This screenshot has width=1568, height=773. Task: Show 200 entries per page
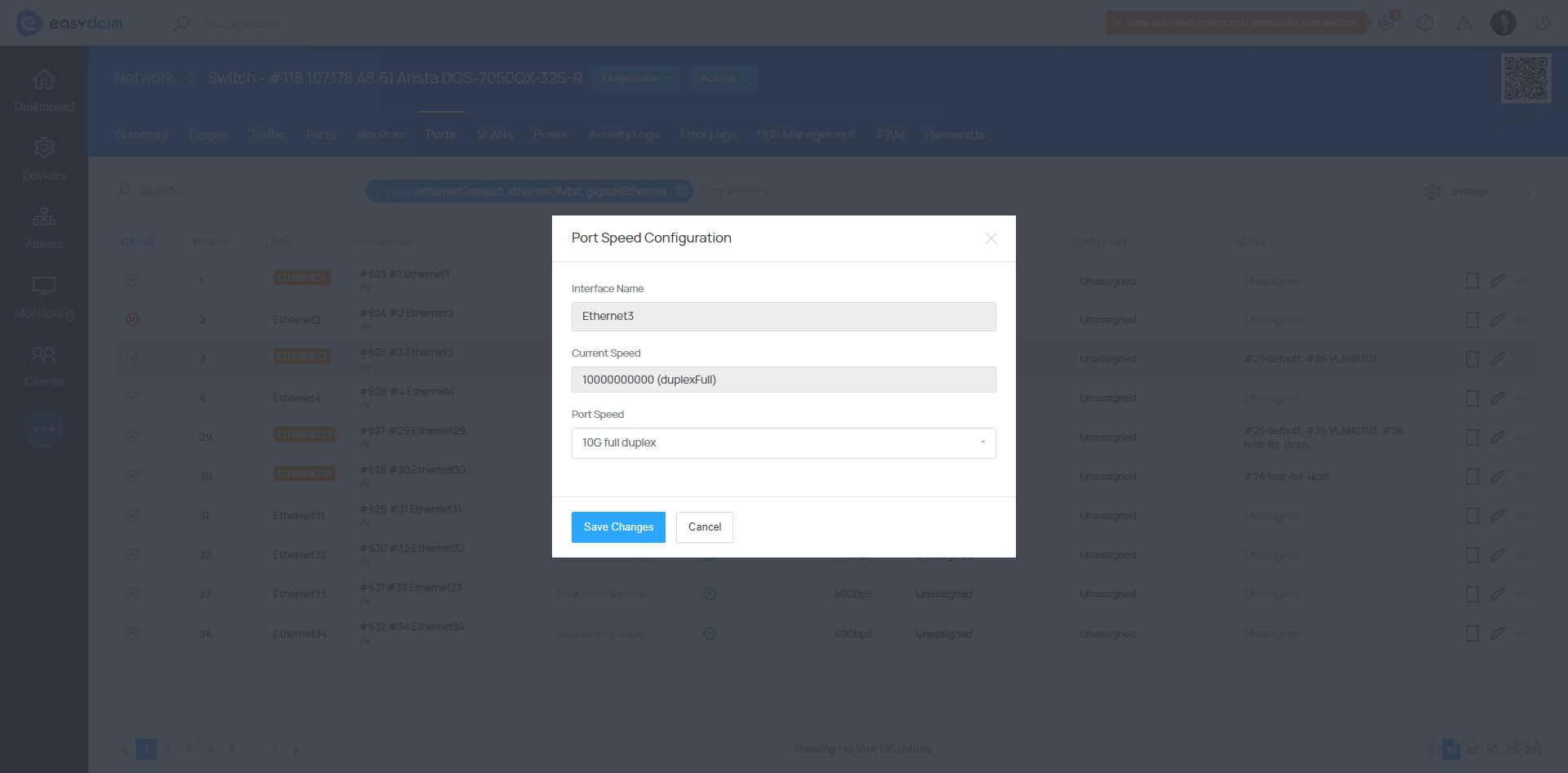pos(1534,749)
